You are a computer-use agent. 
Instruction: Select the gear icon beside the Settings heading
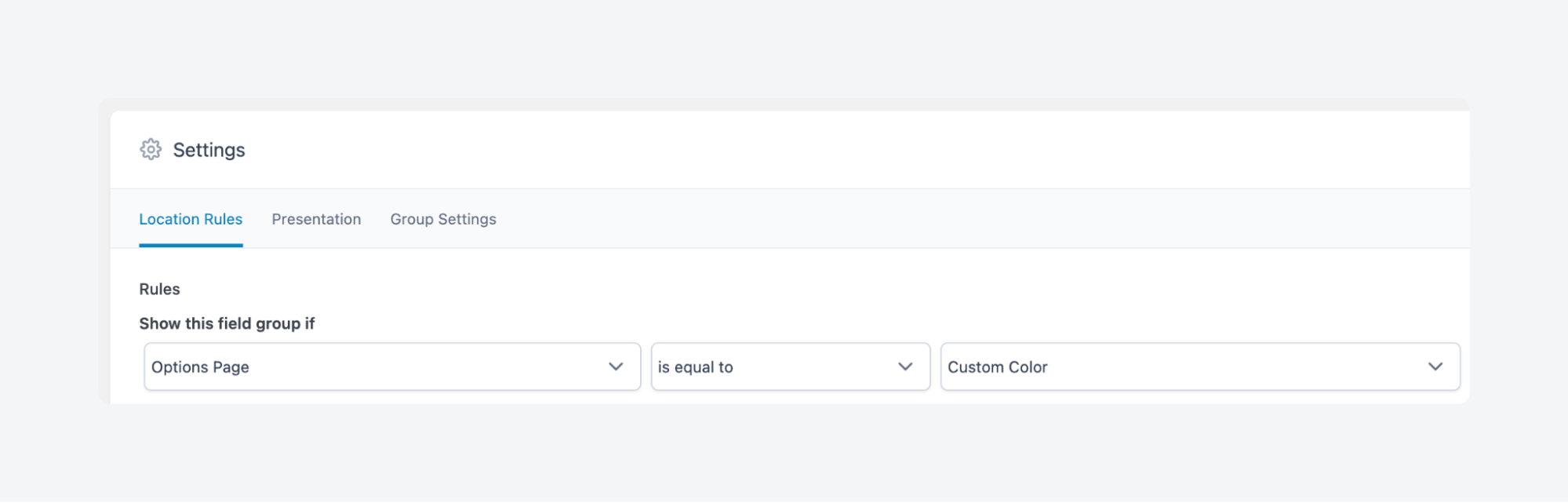(151, 149)
